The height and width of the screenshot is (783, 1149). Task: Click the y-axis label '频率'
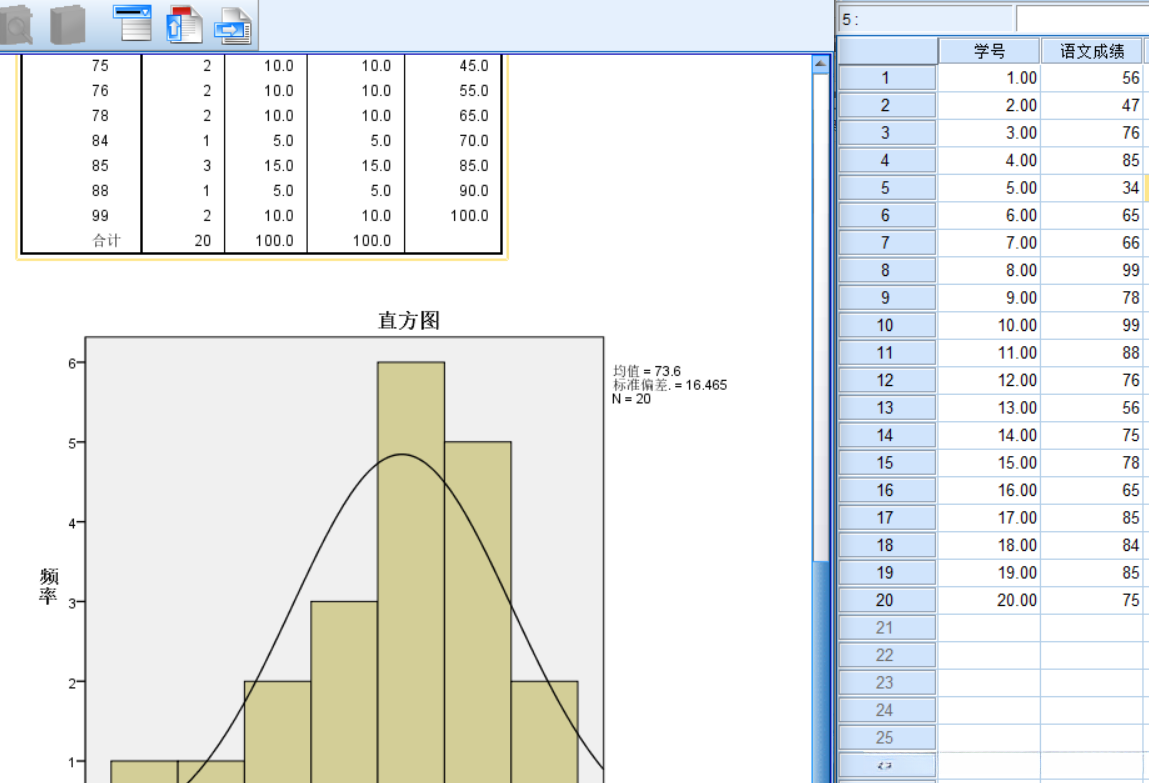pyautogui.click(x=48, y=585)
